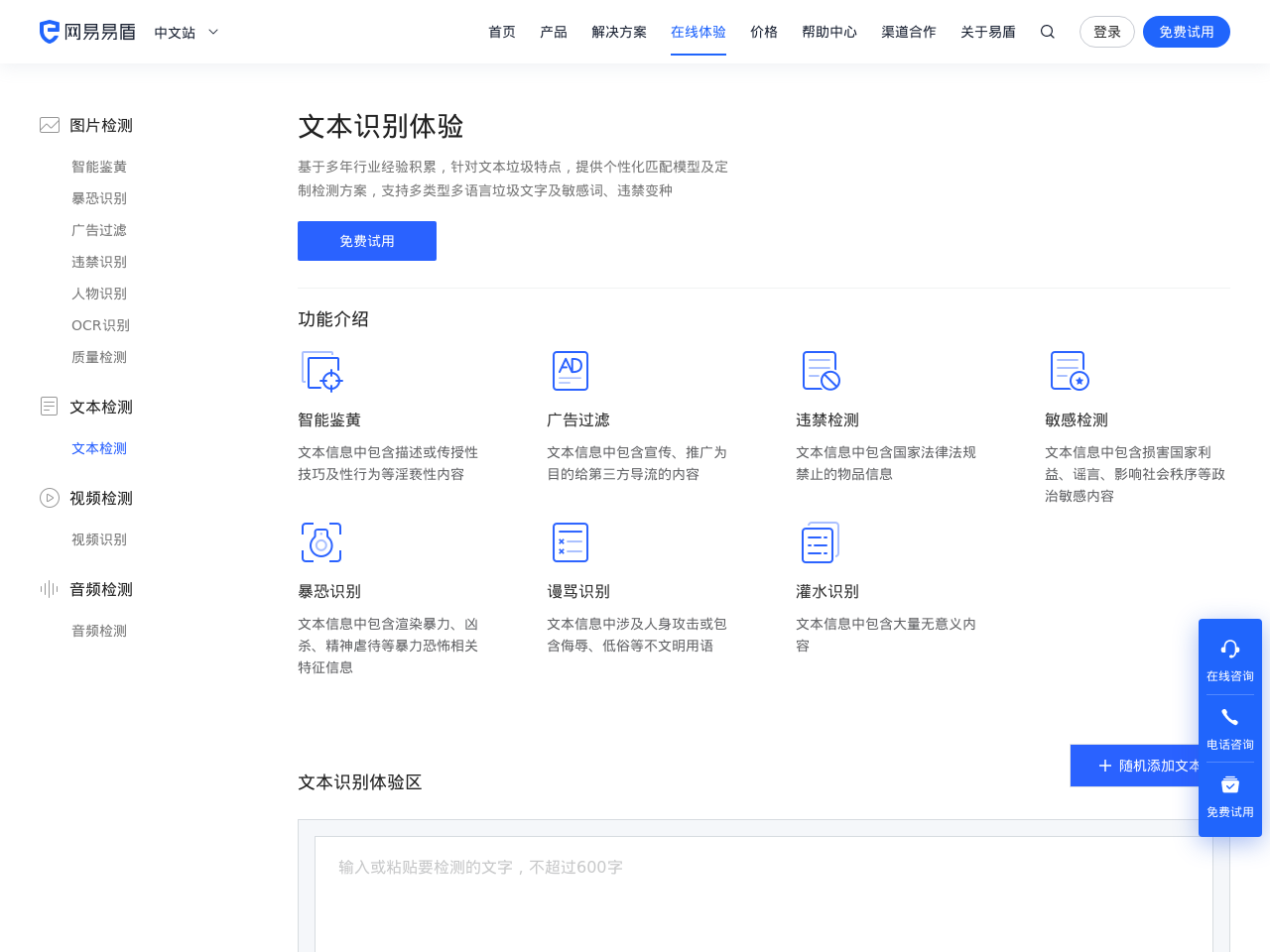Click the 文本检测 text detection sidebar icon
The width and height of the screenshot is (1270, 952).
click(48, 405)
